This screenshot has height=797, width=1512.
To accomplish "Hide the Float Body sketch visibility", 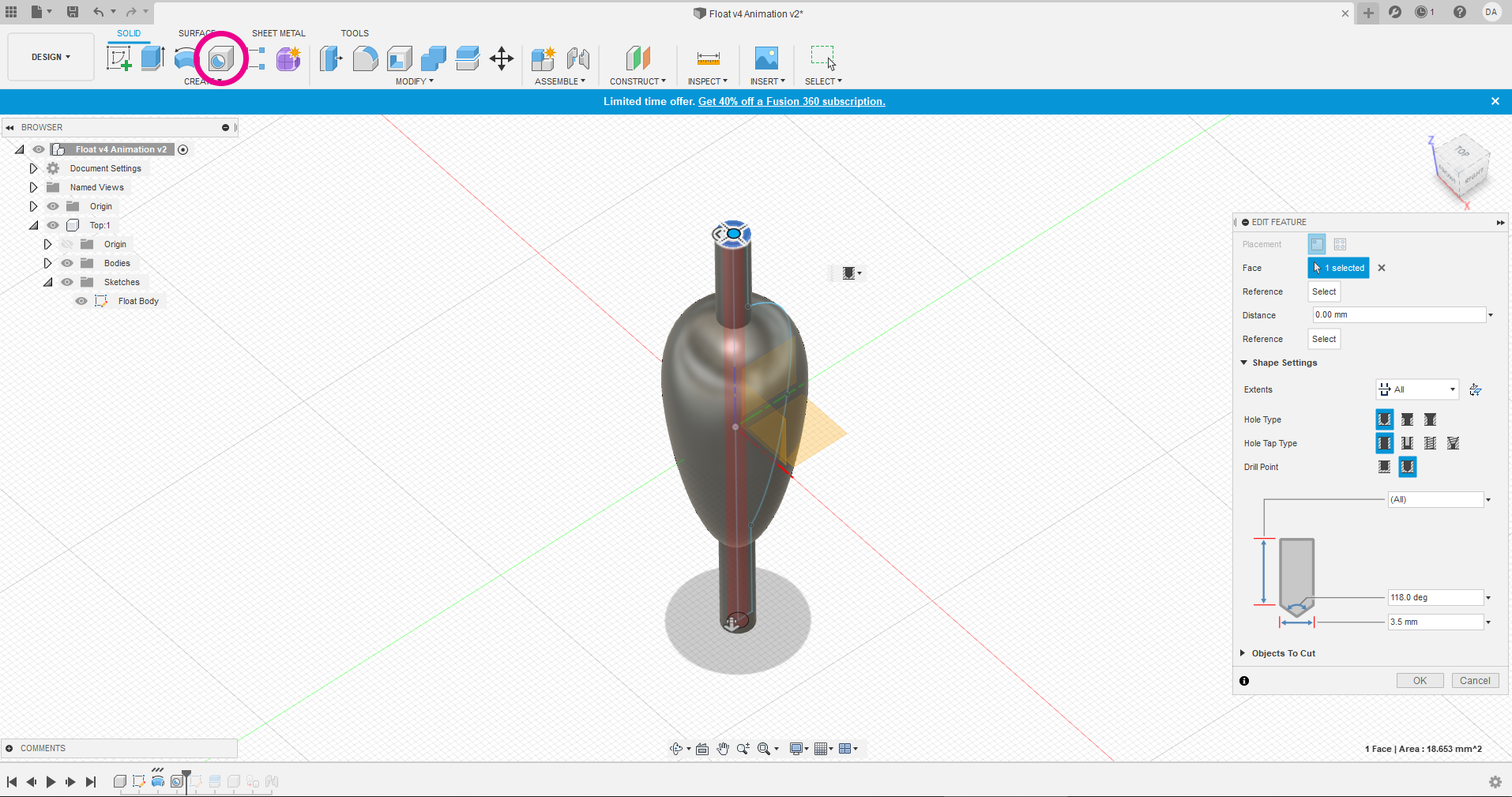I will point(81,301).
